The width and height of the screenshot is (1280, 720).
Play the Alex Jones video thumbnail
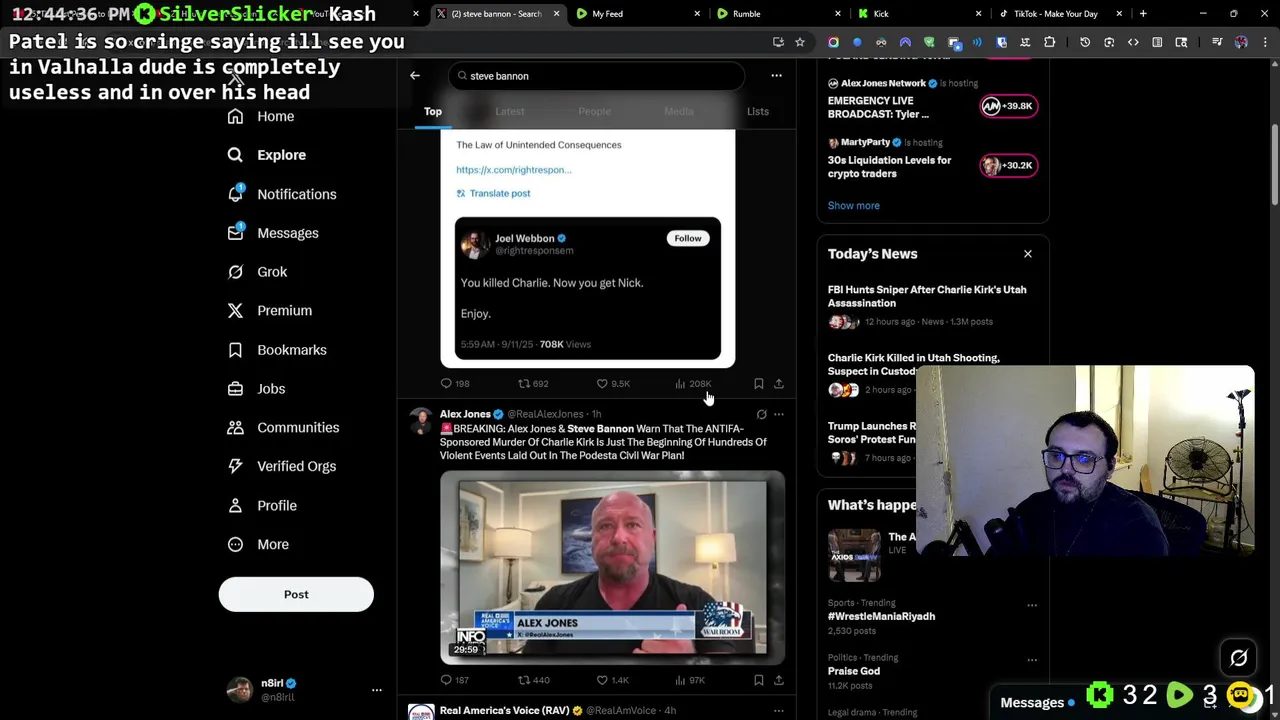pos(612,568)
